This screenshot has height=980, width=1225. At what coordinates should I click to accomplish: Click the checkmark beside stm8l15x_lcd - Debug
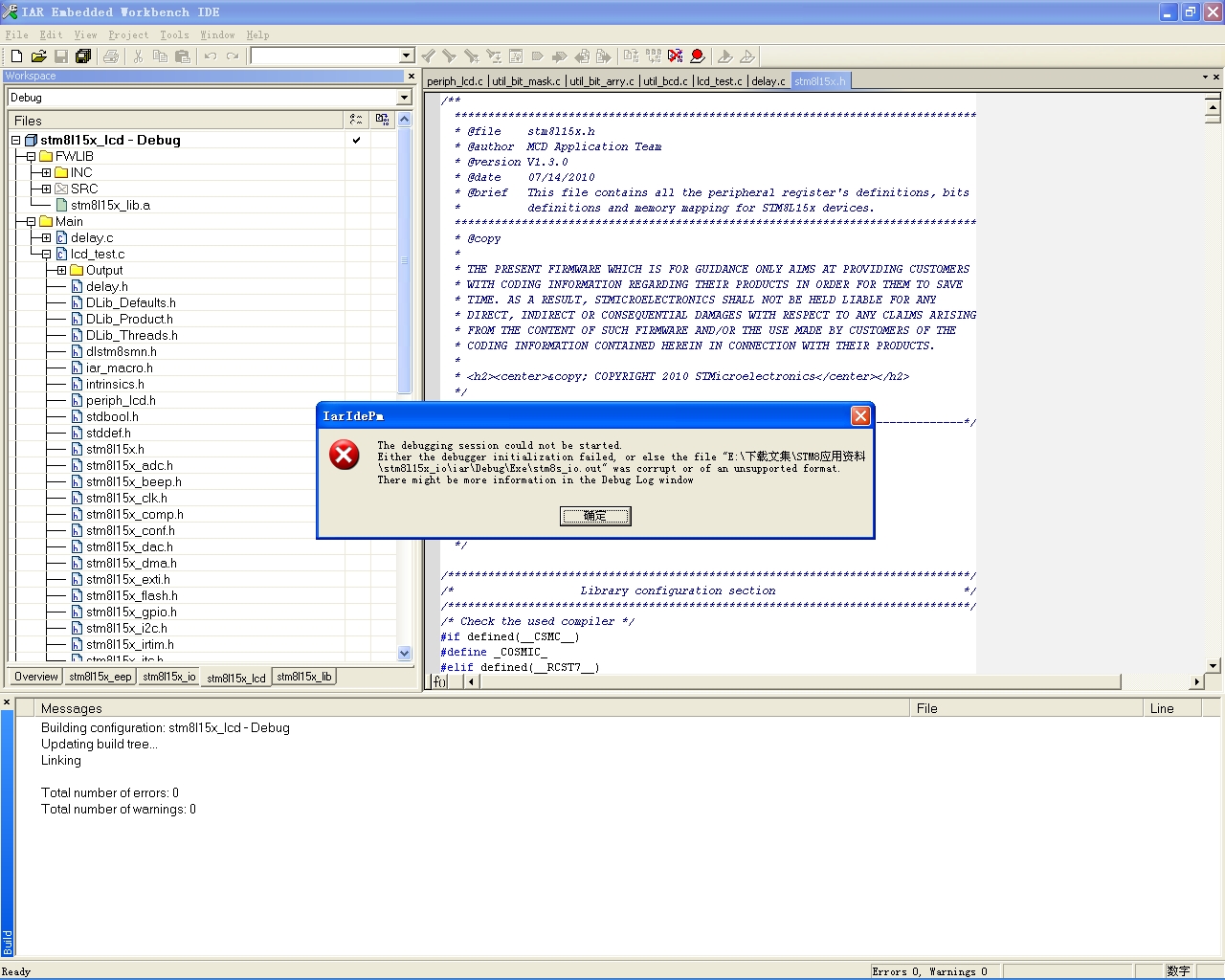click(x=356, y=140)
